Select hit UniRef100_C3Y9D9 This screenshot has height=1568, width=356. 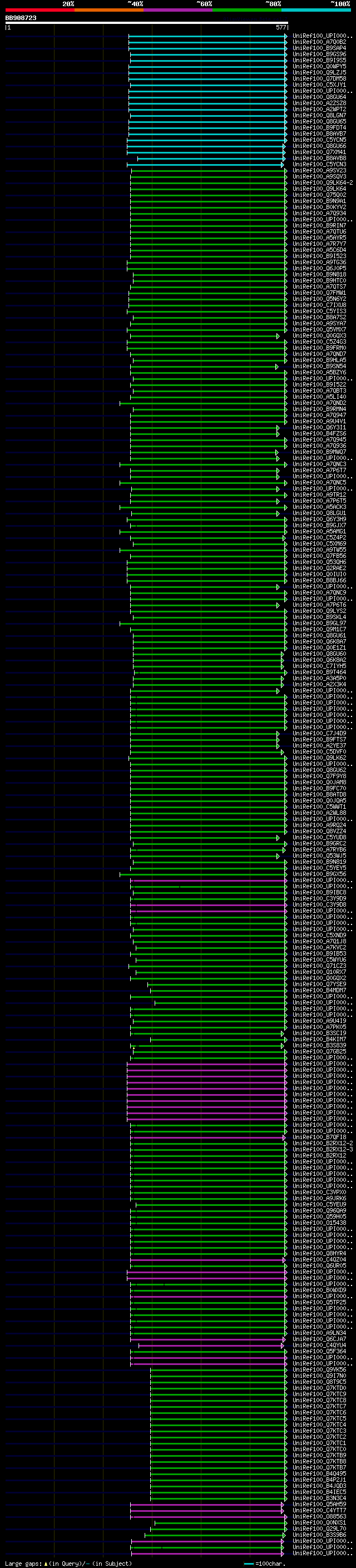tap(319, 898)
